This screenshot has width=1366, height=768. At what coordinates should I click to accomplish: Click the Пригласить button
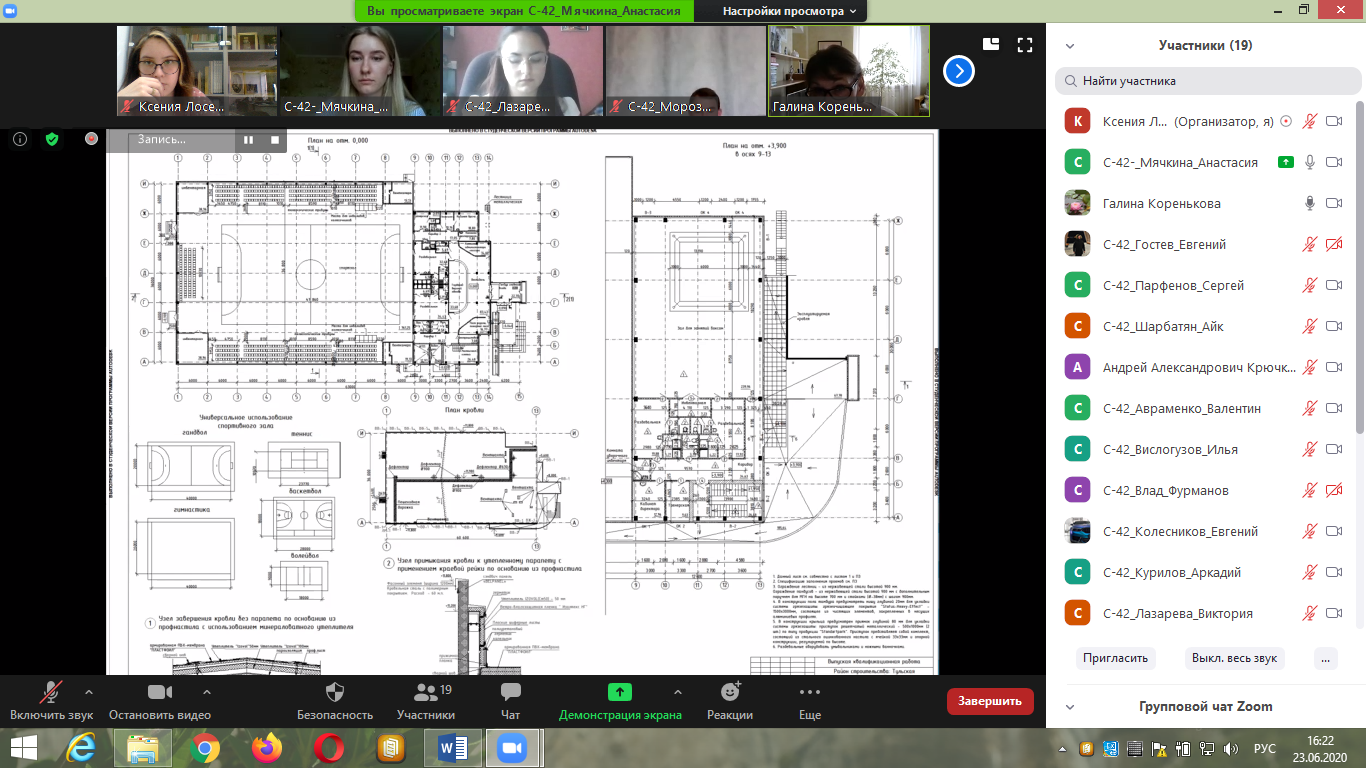click(1116, 658)
